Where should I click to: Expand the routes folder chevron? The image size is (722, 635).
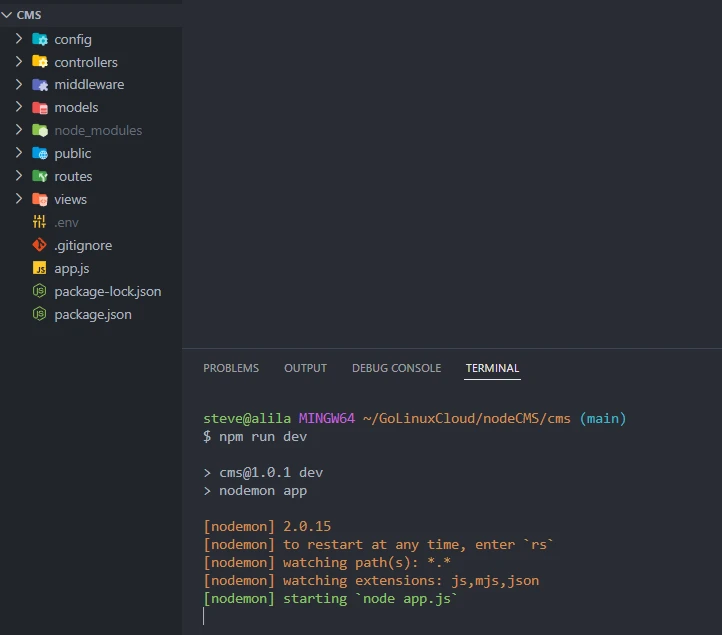click(19, 177)
